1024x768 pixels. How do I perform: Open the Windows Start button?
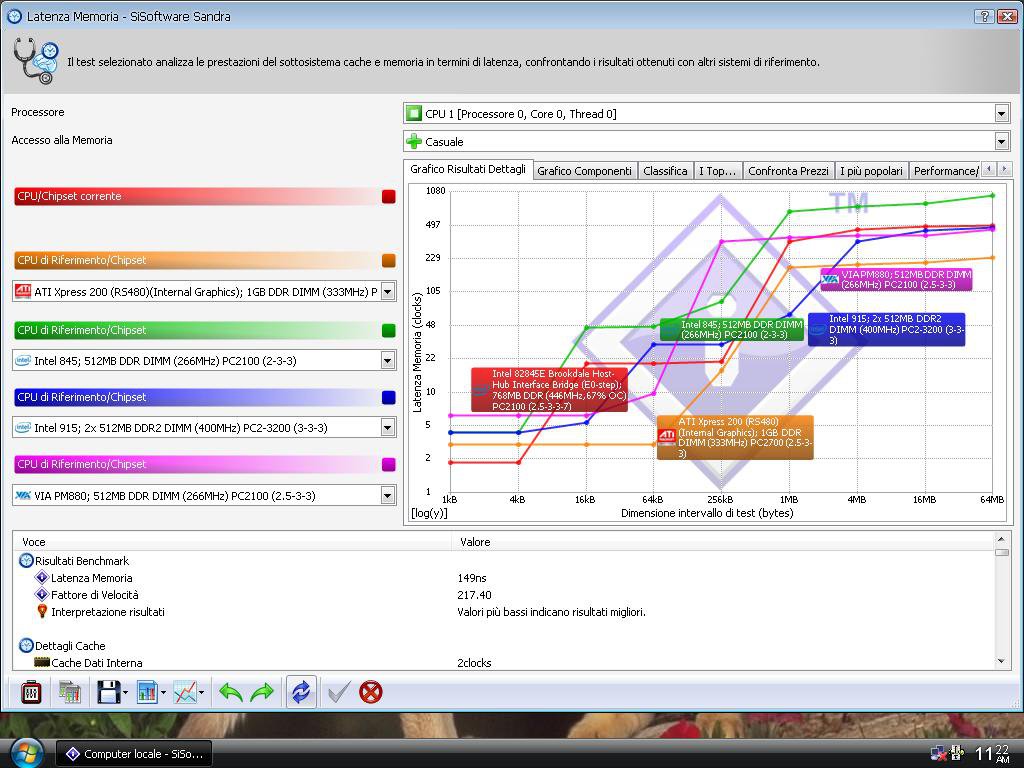point(25,751)
